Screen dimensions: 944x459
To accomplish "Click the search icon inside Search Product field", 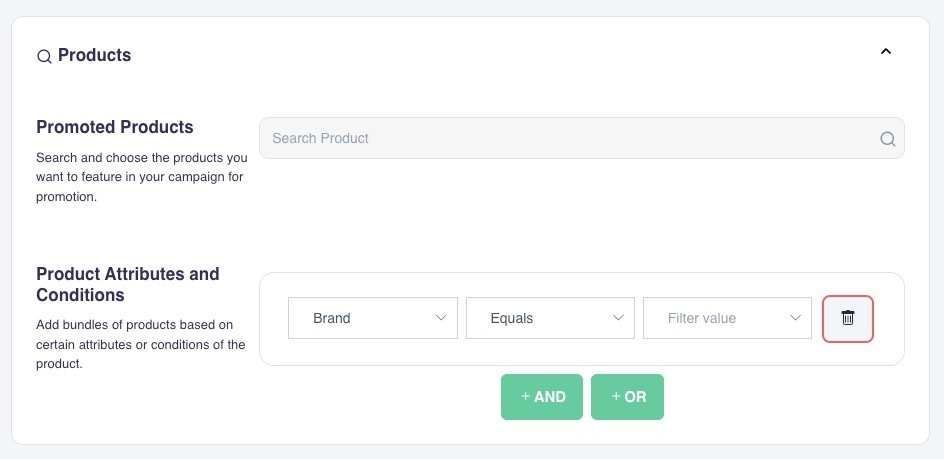I will tap(887, 139).
